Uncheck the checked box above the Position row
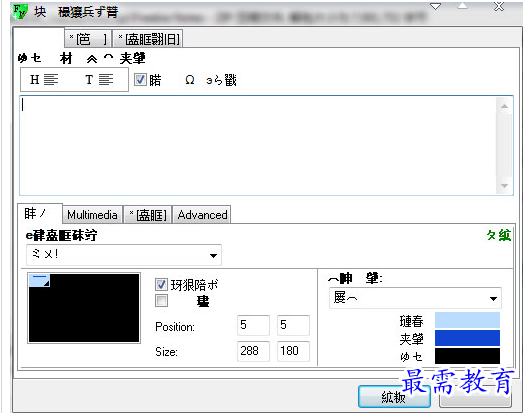The width and height of the screenshot is (523, 413). click(x=161, y=285)
